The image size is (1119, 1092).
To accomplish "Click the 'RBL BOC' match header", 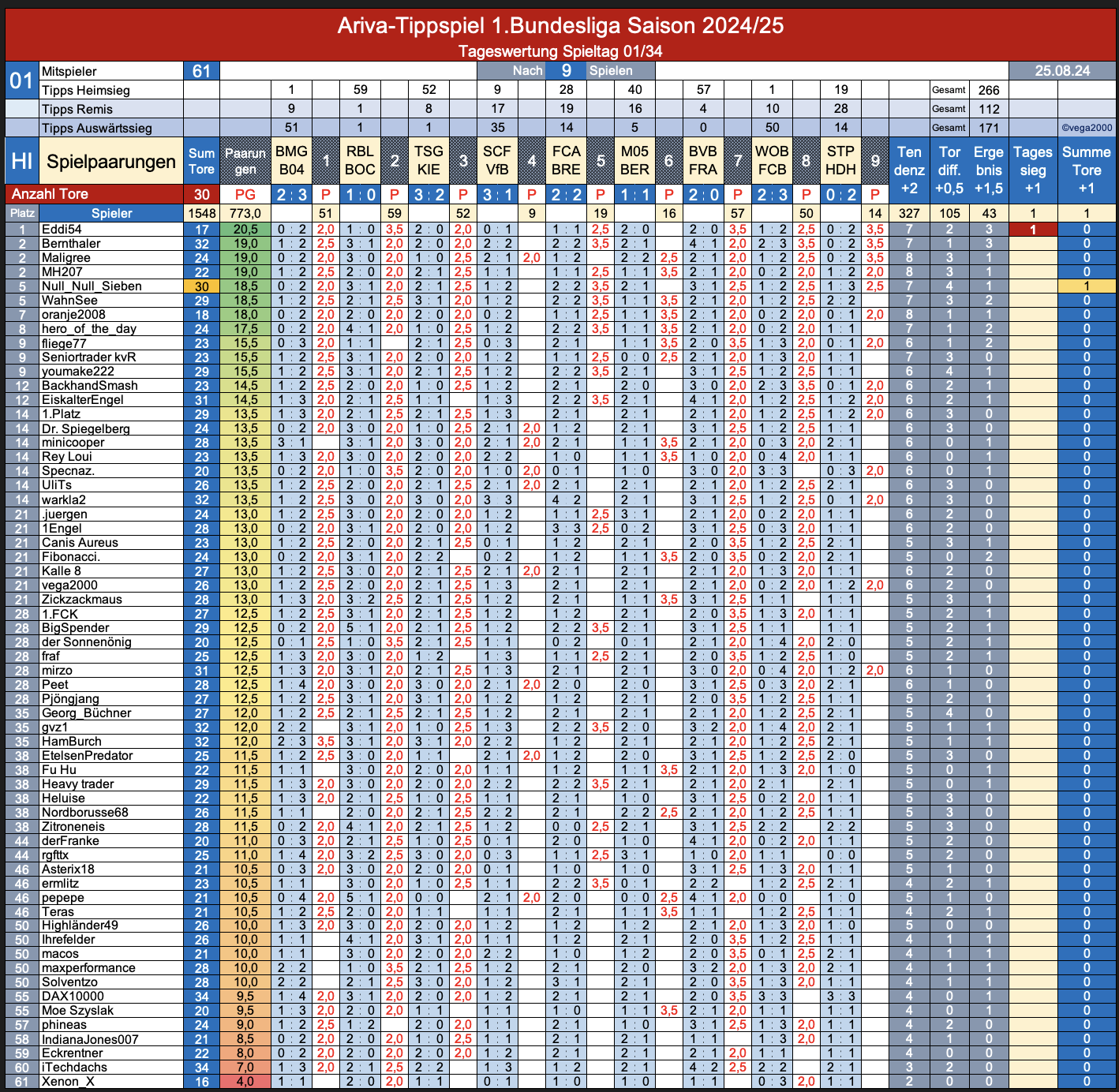I will [360, 161].
